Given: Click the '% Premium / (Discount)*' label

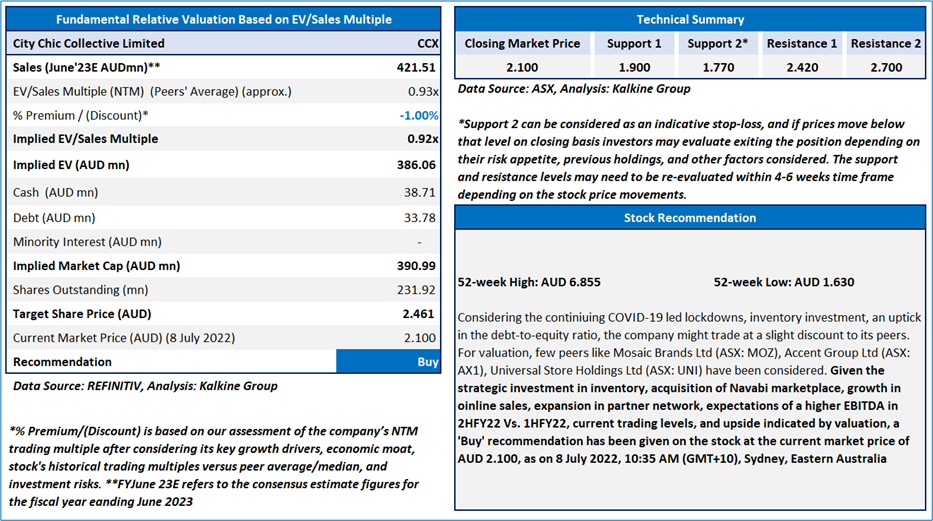Looking at the screenshot, I should pos(80,115).
